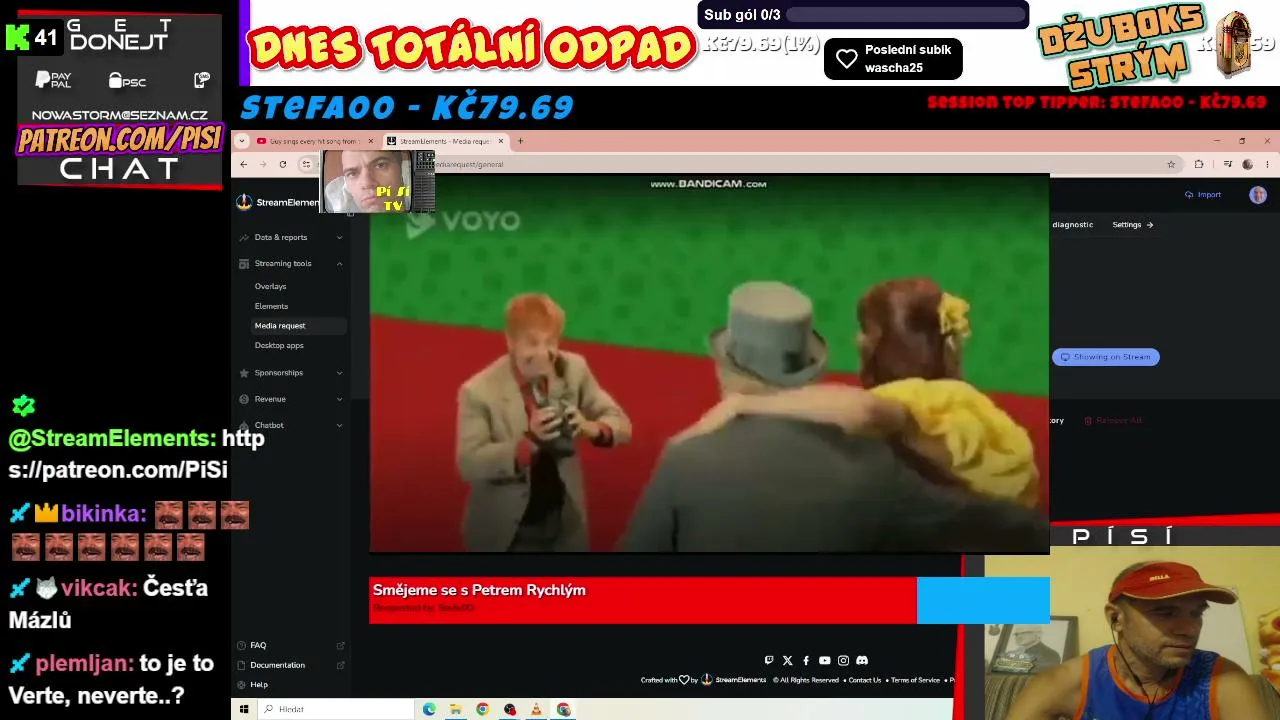Click the Remove All button
Viewport: 1280px width, 720px height.
click(x=1113, y=421)
